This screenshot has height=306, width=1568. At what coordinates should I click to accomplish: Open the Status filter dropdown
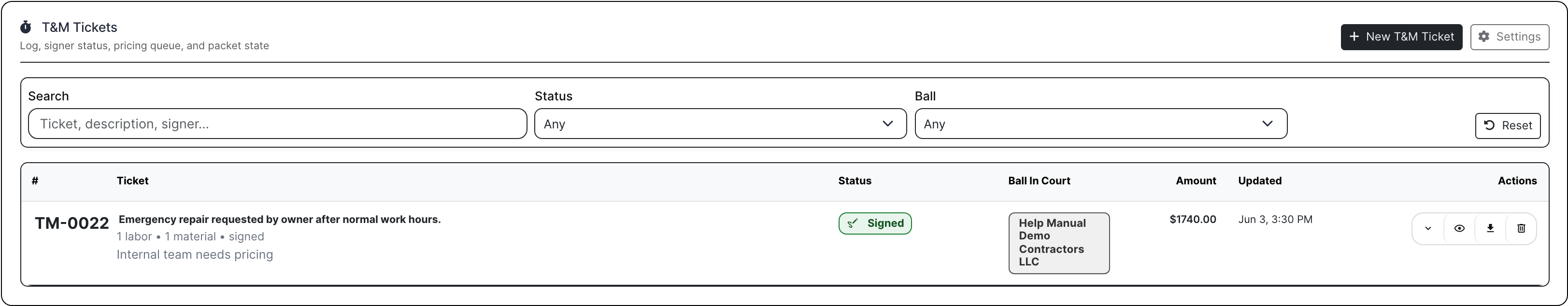[x=721, y=124]
